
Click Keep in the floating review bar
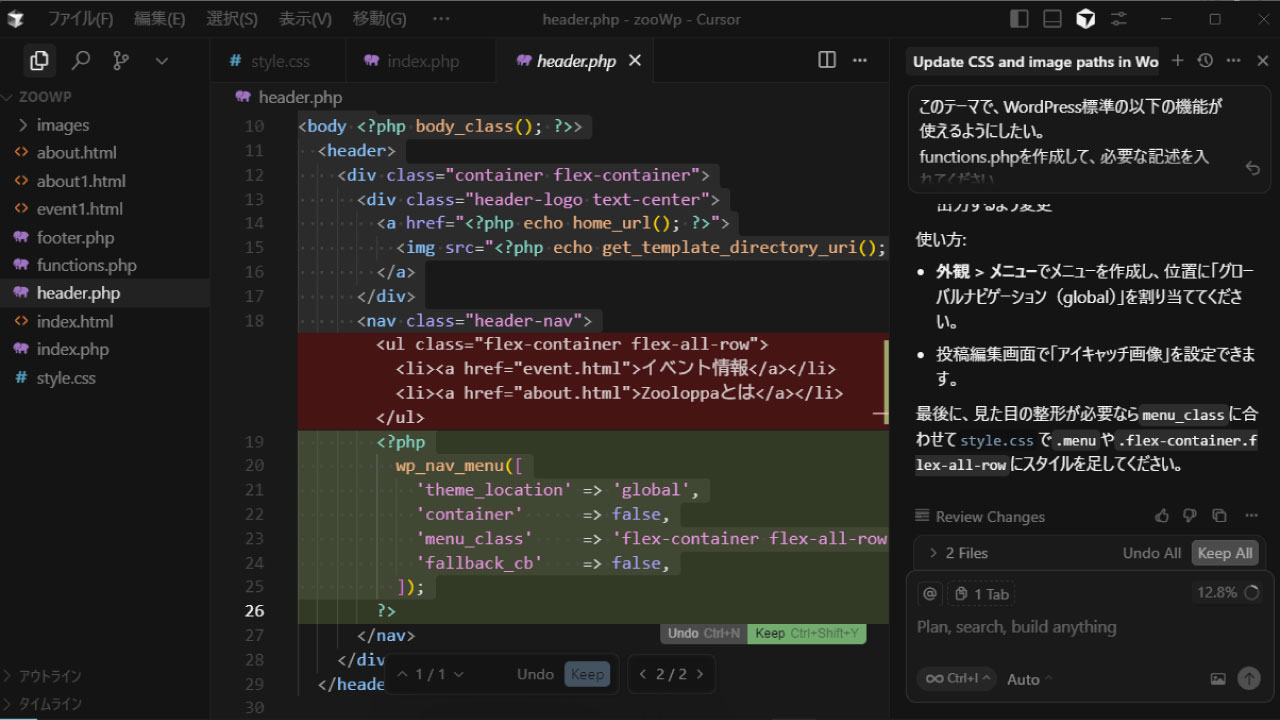point(587,674)
